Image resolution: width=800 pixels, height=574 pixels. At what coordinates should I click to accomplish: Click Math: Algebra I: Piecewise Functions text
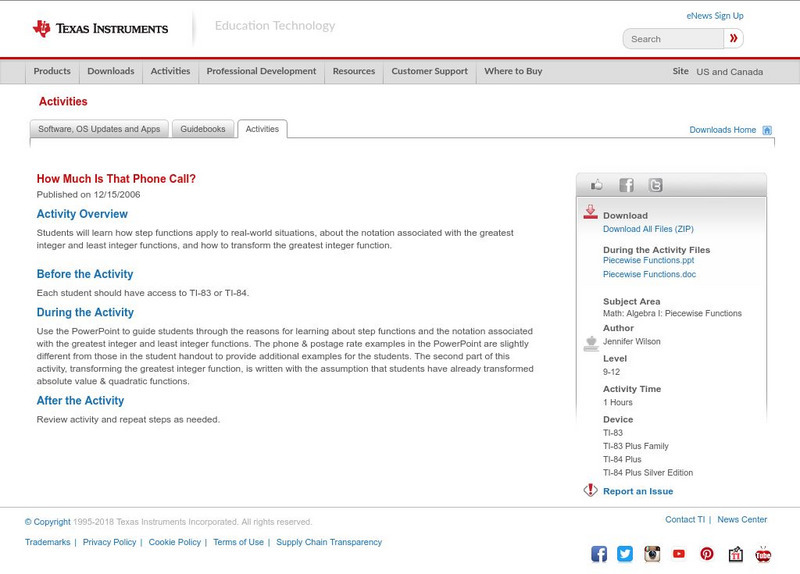tap(672, 313)
